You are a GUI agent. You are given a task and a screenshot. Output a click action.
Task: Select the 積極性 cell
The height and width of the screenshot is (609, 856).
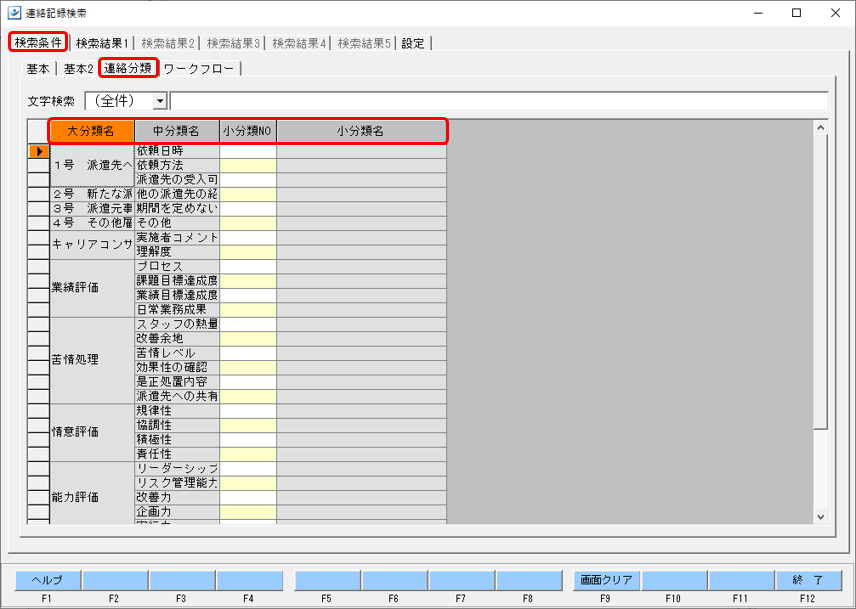pyautogui.click(x=177, y=440)
